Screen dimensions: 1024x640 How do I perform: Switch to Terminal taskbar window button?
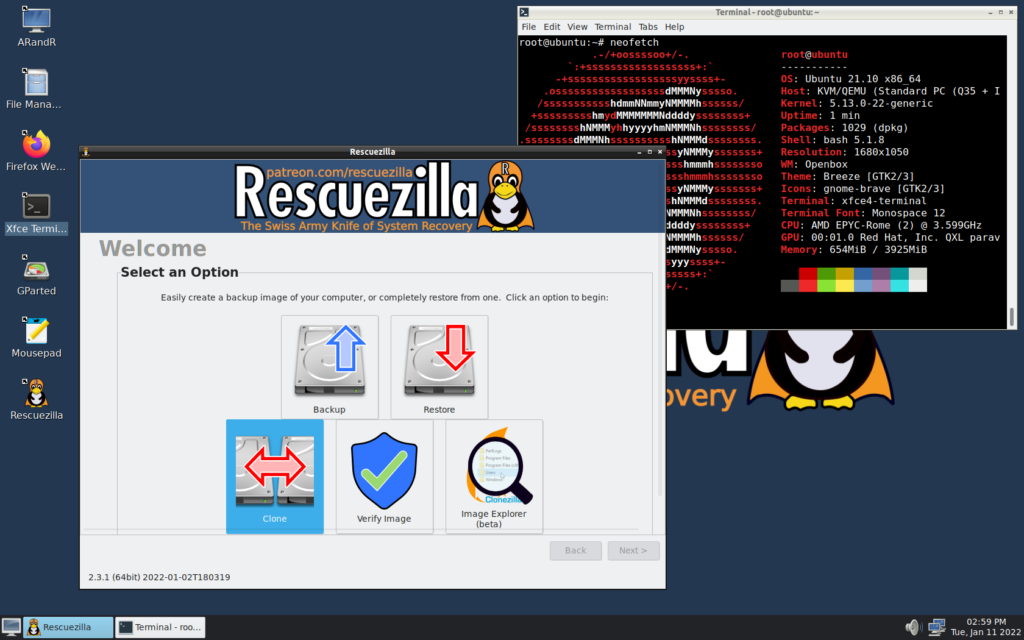[160, 627]
